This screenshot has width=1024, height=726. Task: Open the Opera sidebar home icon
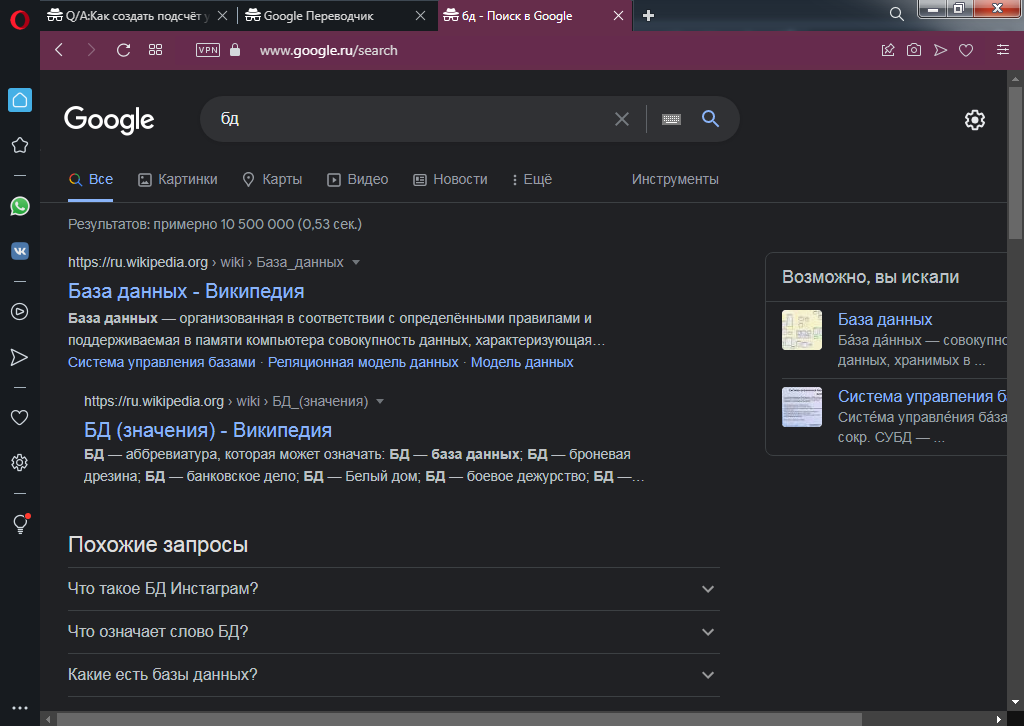click(x=20, y=100)
